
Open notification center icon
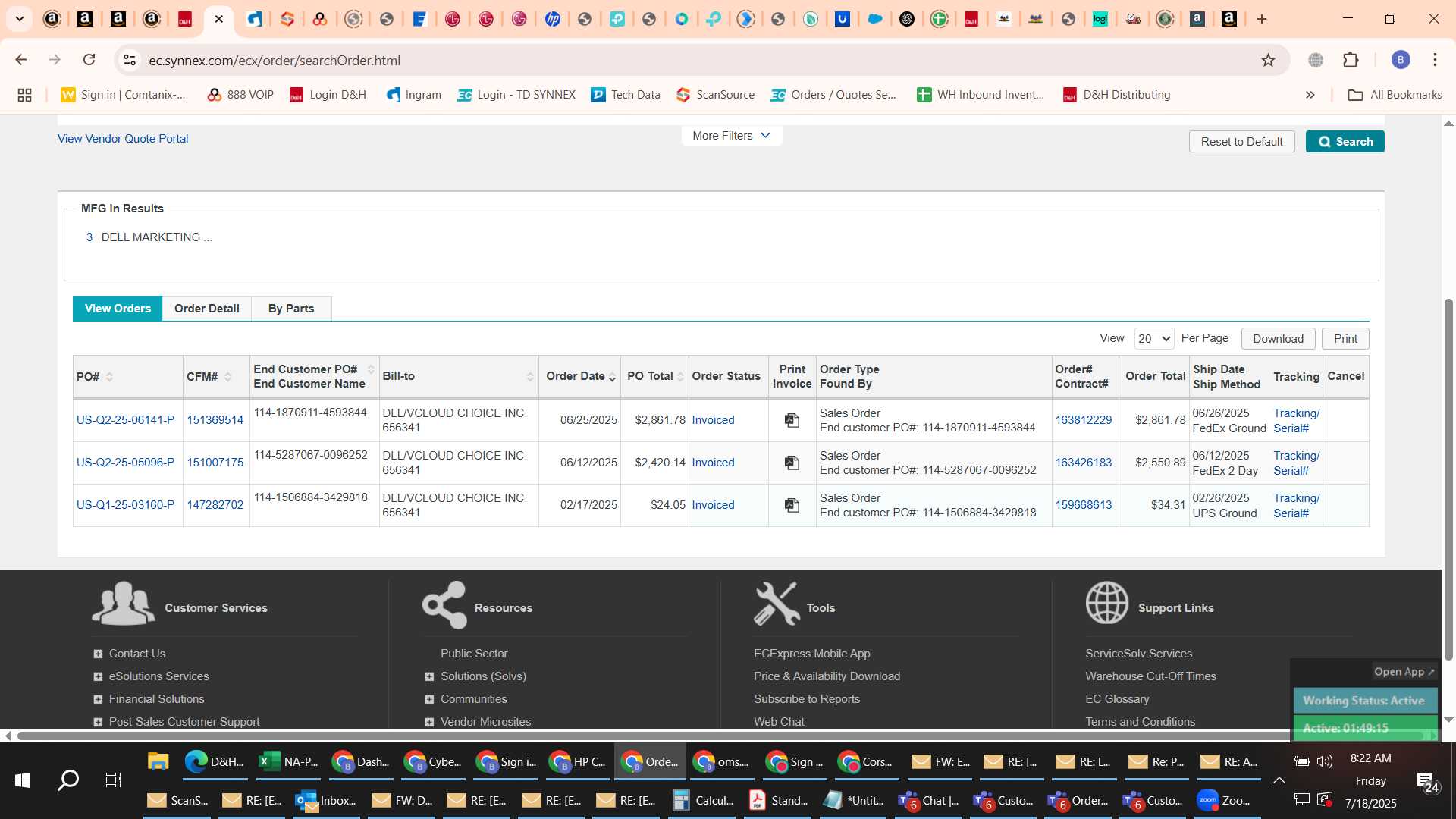[x=1426, y=781]
